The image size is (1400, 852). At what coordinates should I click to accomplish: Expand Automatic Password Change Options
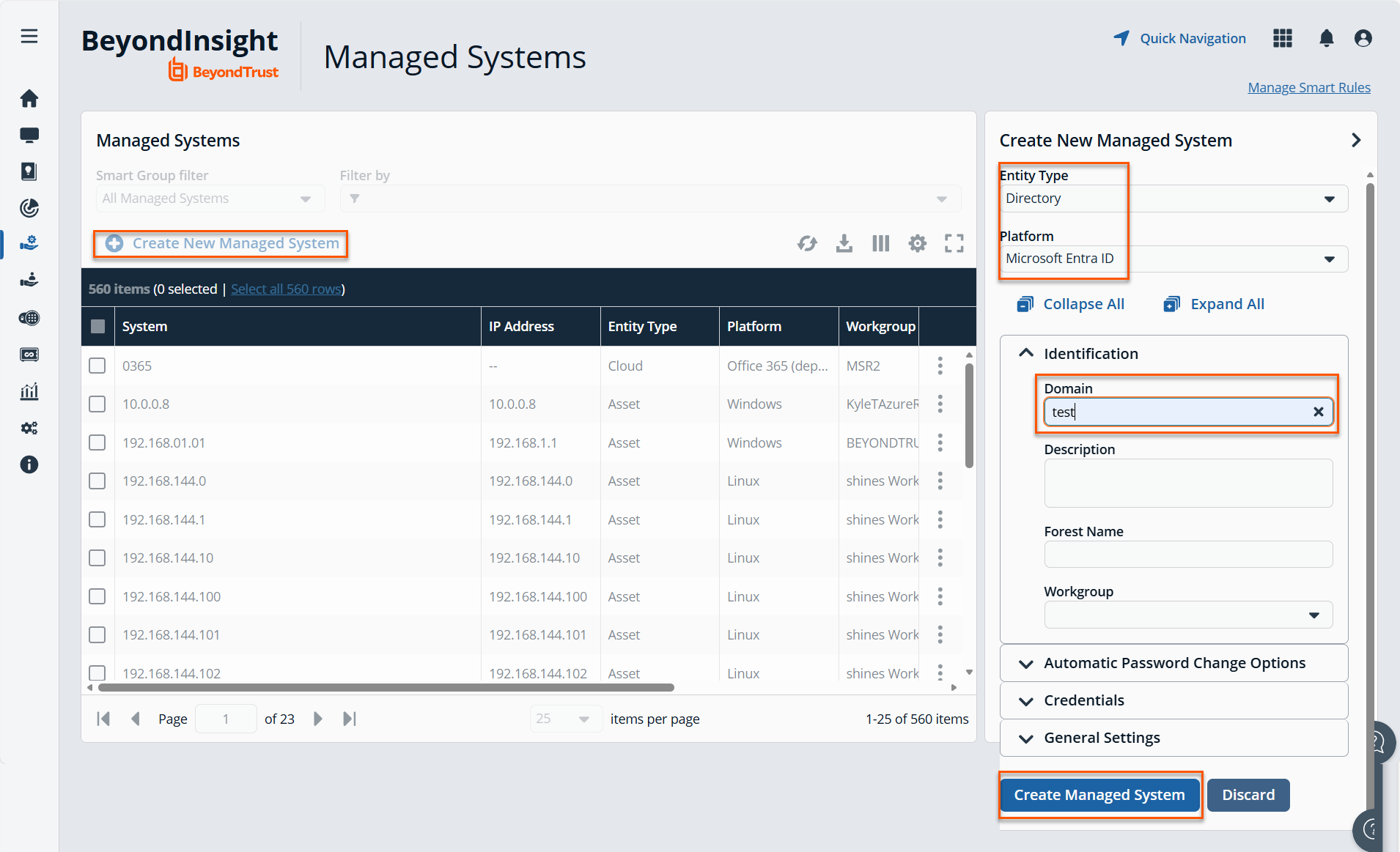tap(1174, 663)
